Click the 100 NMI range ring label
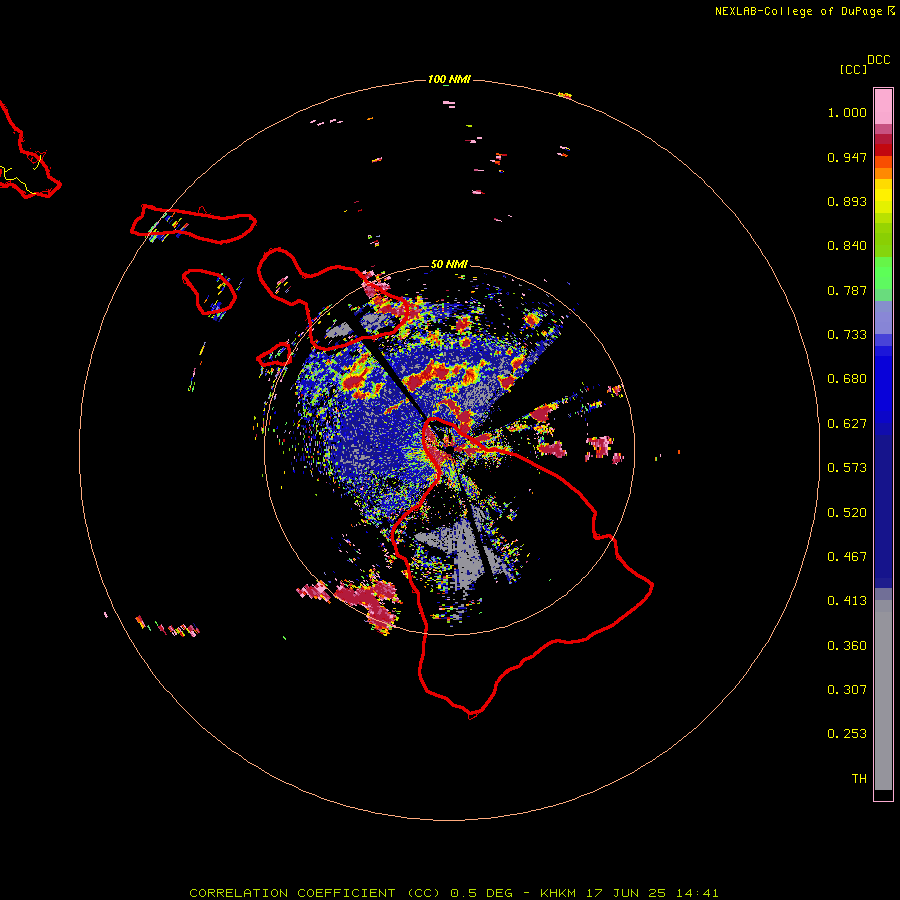900x900 pixels. [x=449, y=79]
